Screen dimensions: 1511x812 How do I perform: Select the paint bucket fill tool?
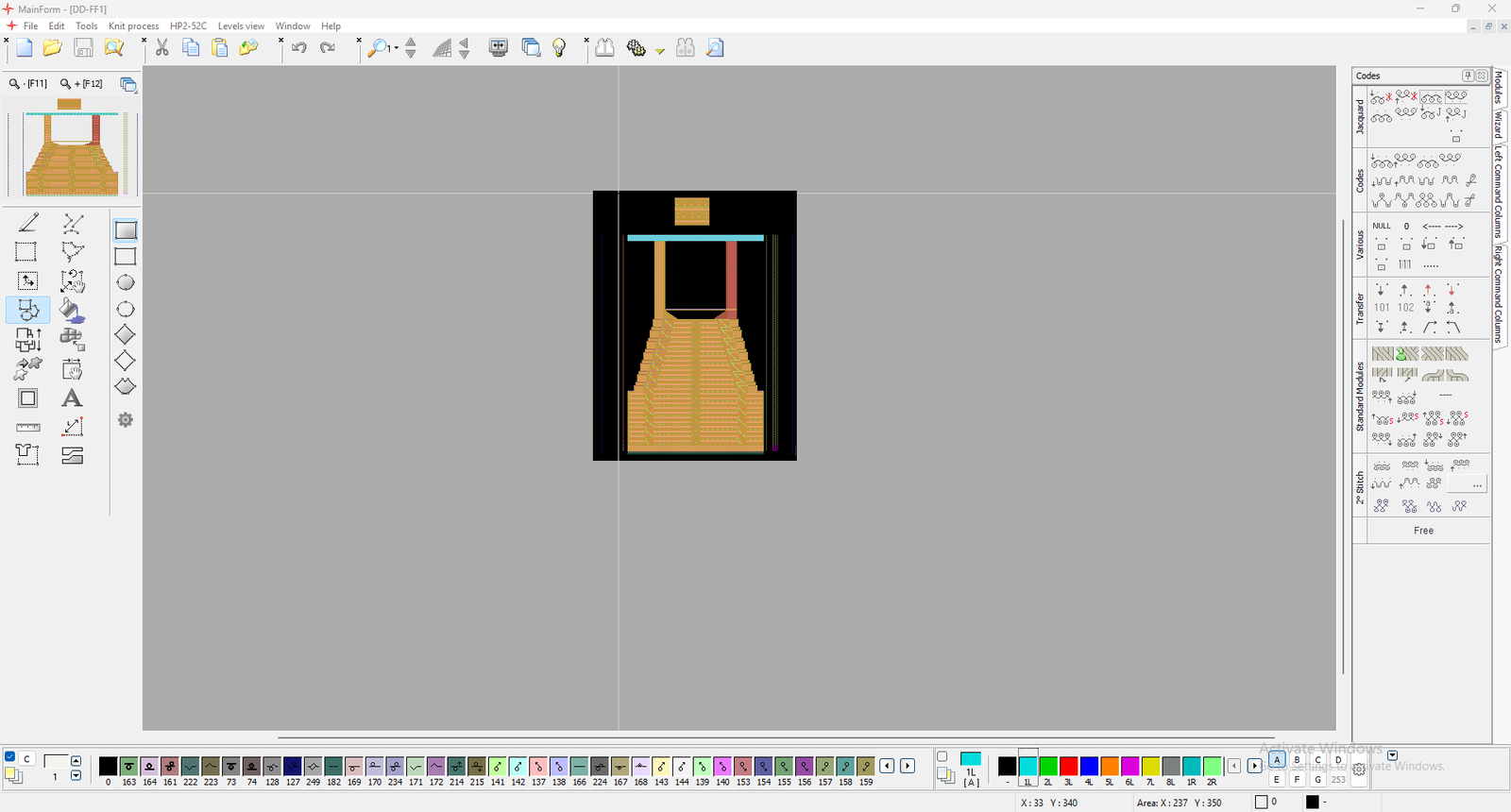(x=72, y=310)
